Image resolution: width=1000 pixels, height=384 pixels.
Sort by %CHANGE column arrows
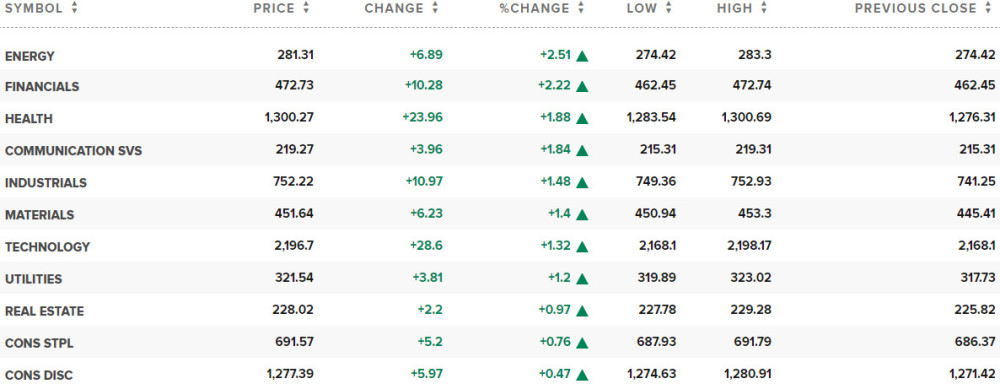click(x=580, y=8)
